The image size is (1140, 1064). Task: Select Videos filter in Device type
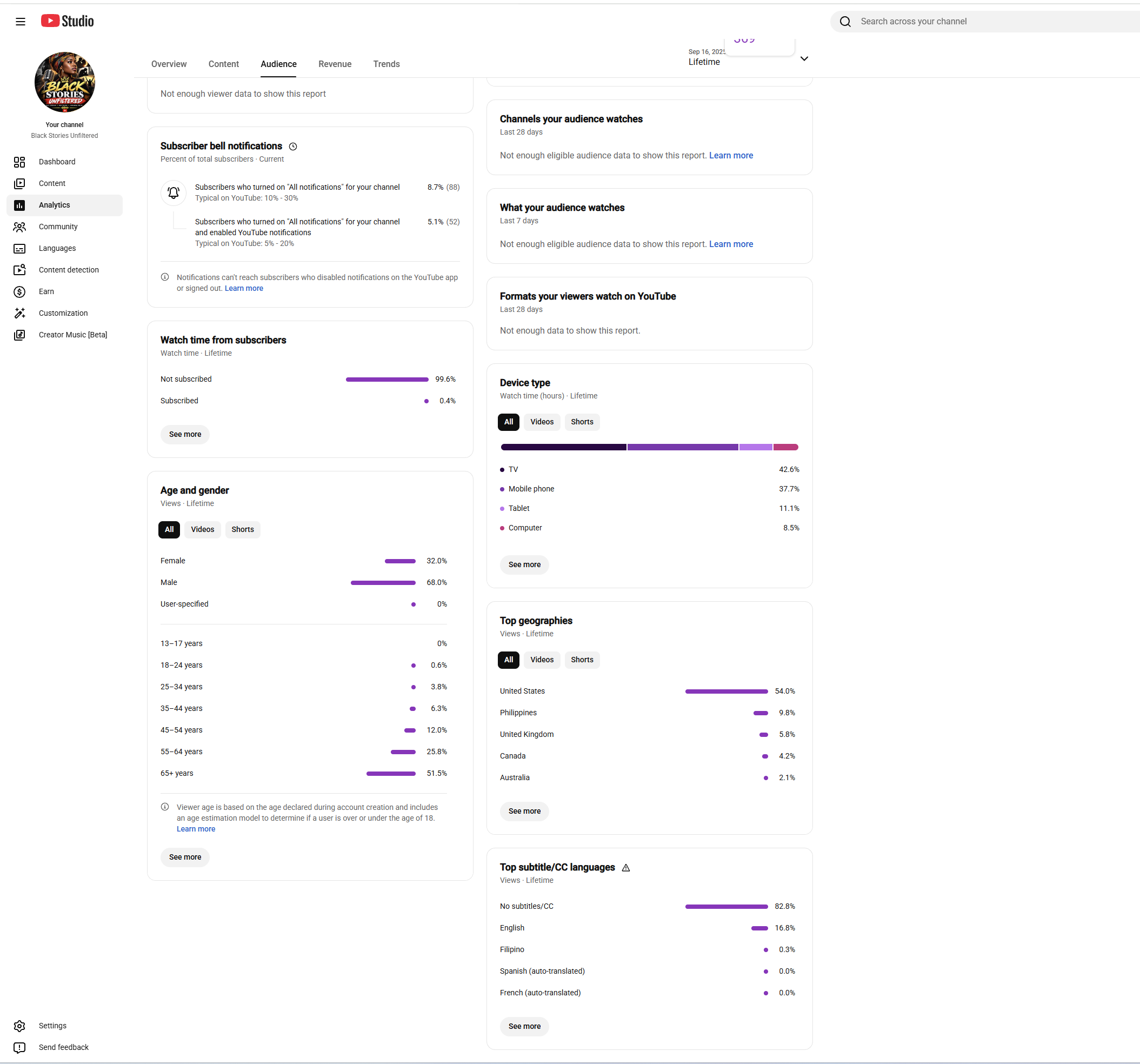pyautogui.click(x=542, y=422)
